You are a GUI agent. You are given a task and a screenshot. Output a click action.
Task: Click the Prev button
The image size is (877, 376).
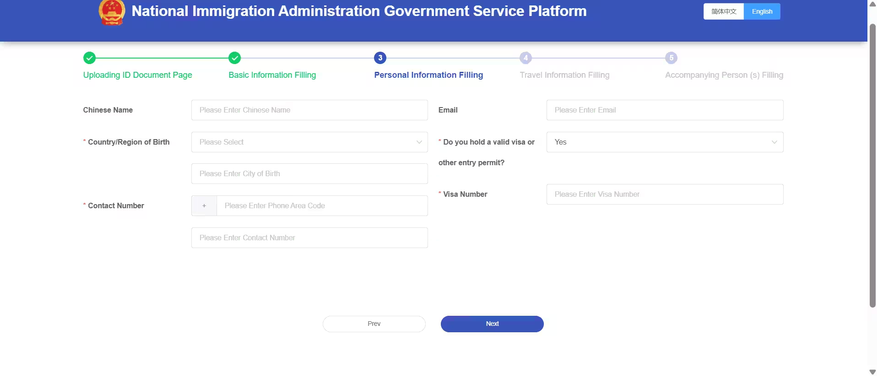pos(374,324)
